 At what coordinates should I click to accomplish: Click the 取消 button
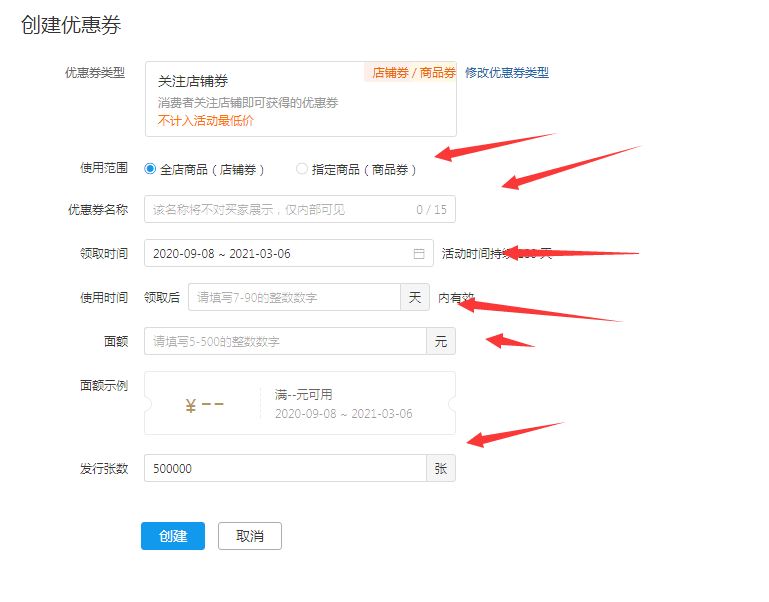tap(250, 536)
